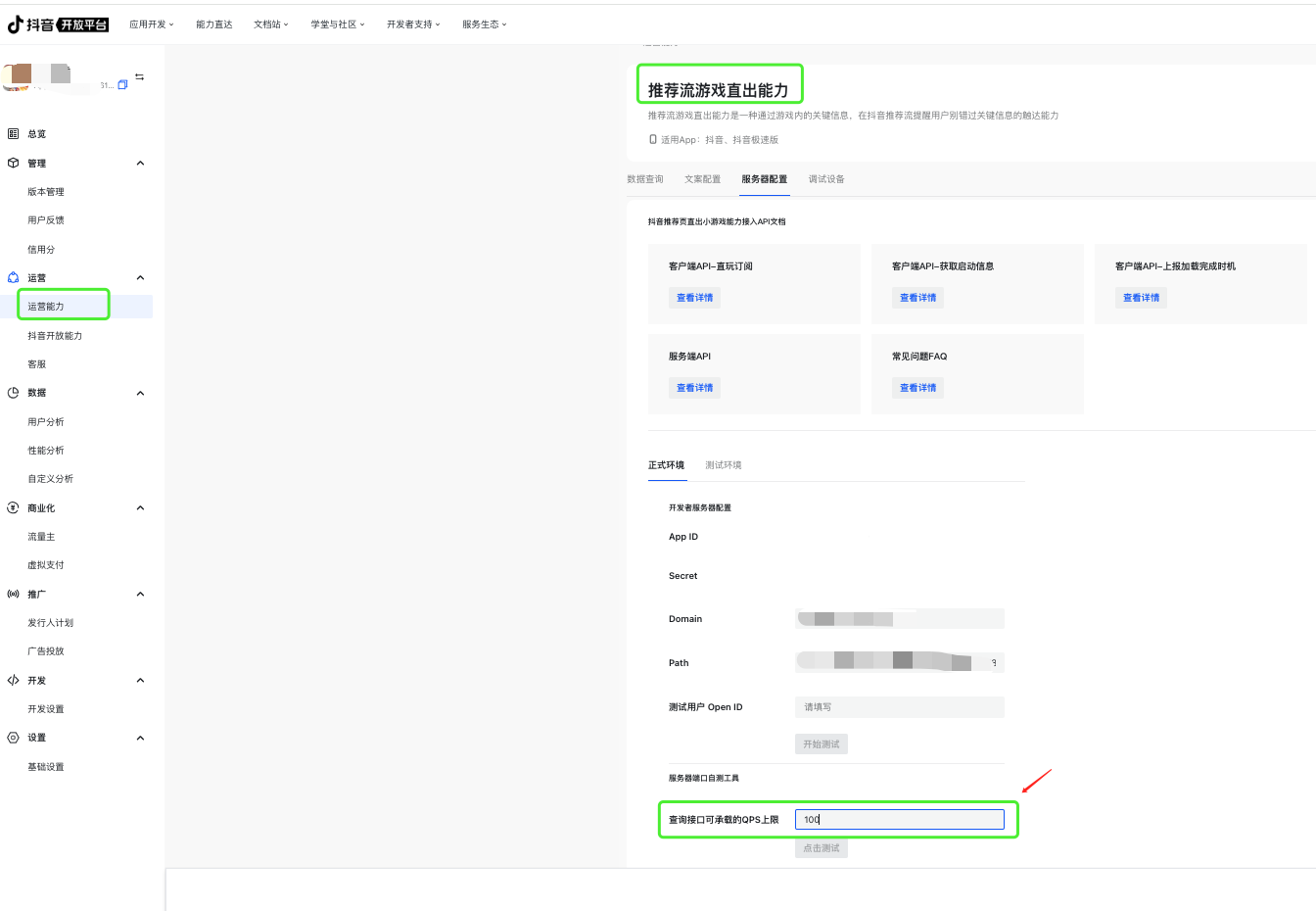Click the Domain field
The width and height of the screenshot is (1316, 911).
900,619
